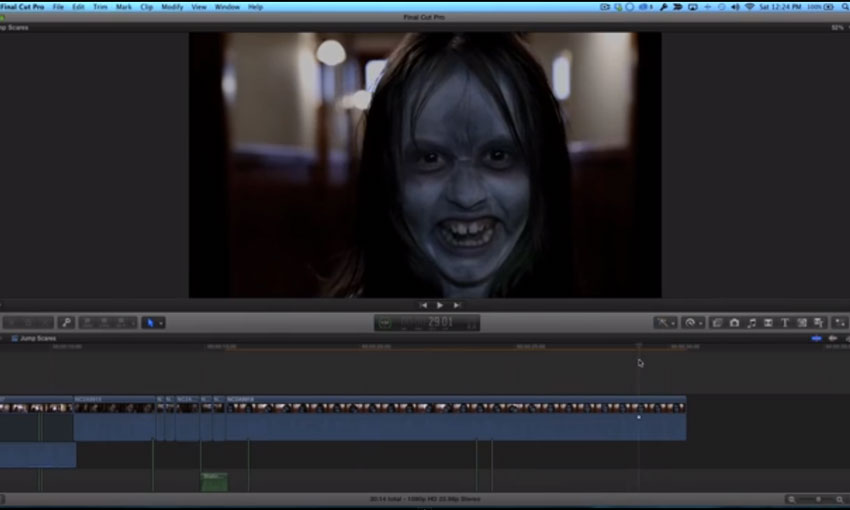This screenshot has height=510, width=850.
Task: Toggle the audio skimming arrow button
Action: (x=833, y=338)
